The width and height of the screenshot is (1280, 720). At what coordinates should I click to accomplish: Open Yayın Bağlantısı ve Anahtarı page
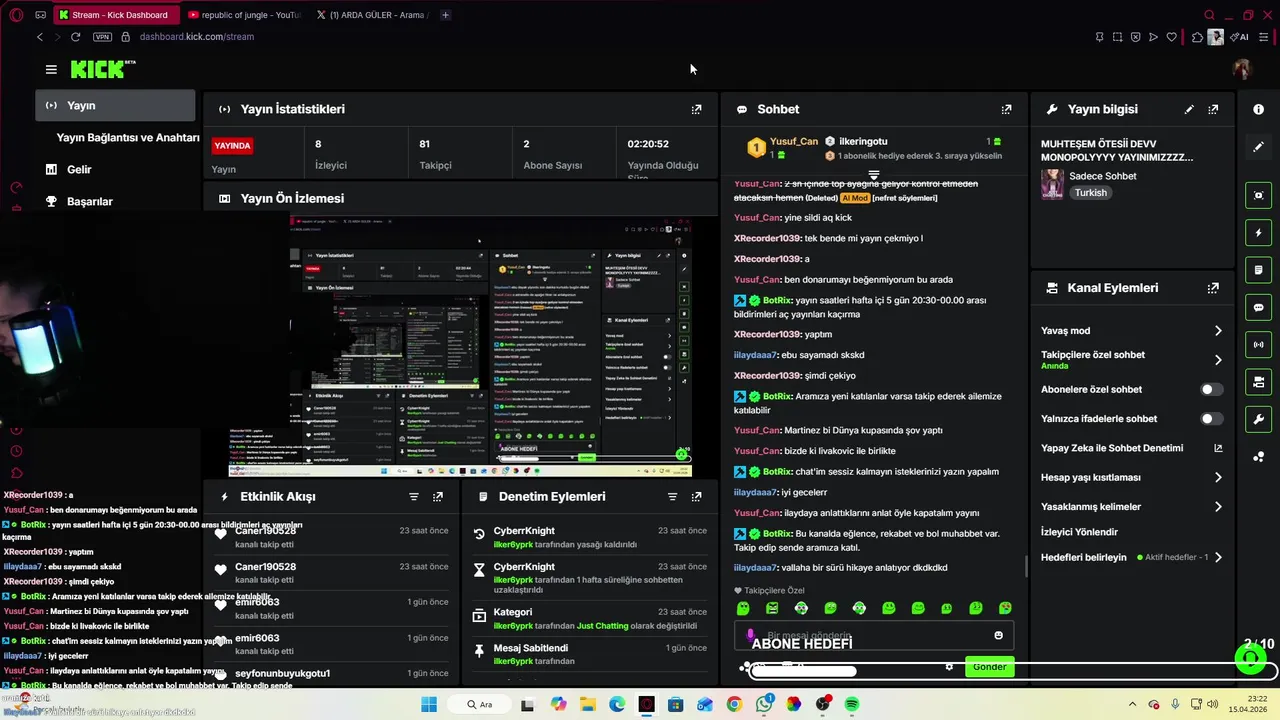tap(128, 138)
